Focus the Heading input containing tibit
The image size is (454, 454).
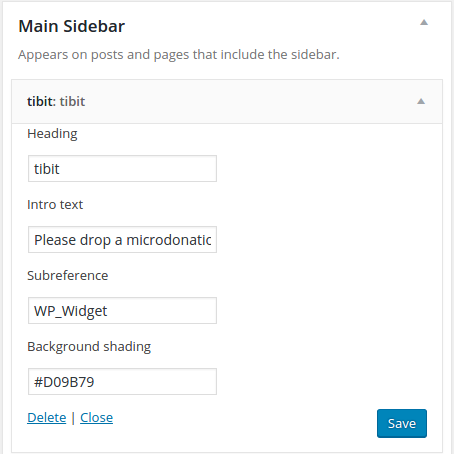pyautogui.click(x=122, y=169)
